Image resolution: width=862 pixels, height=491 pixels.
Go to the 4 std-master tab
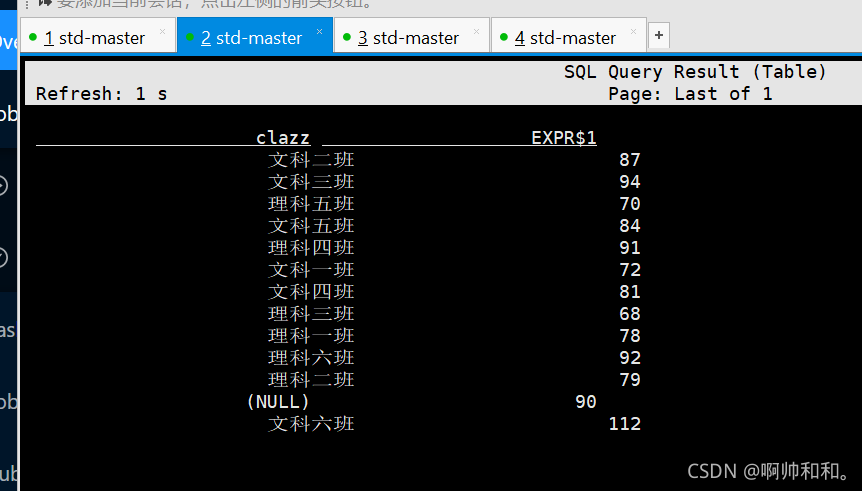569,36
